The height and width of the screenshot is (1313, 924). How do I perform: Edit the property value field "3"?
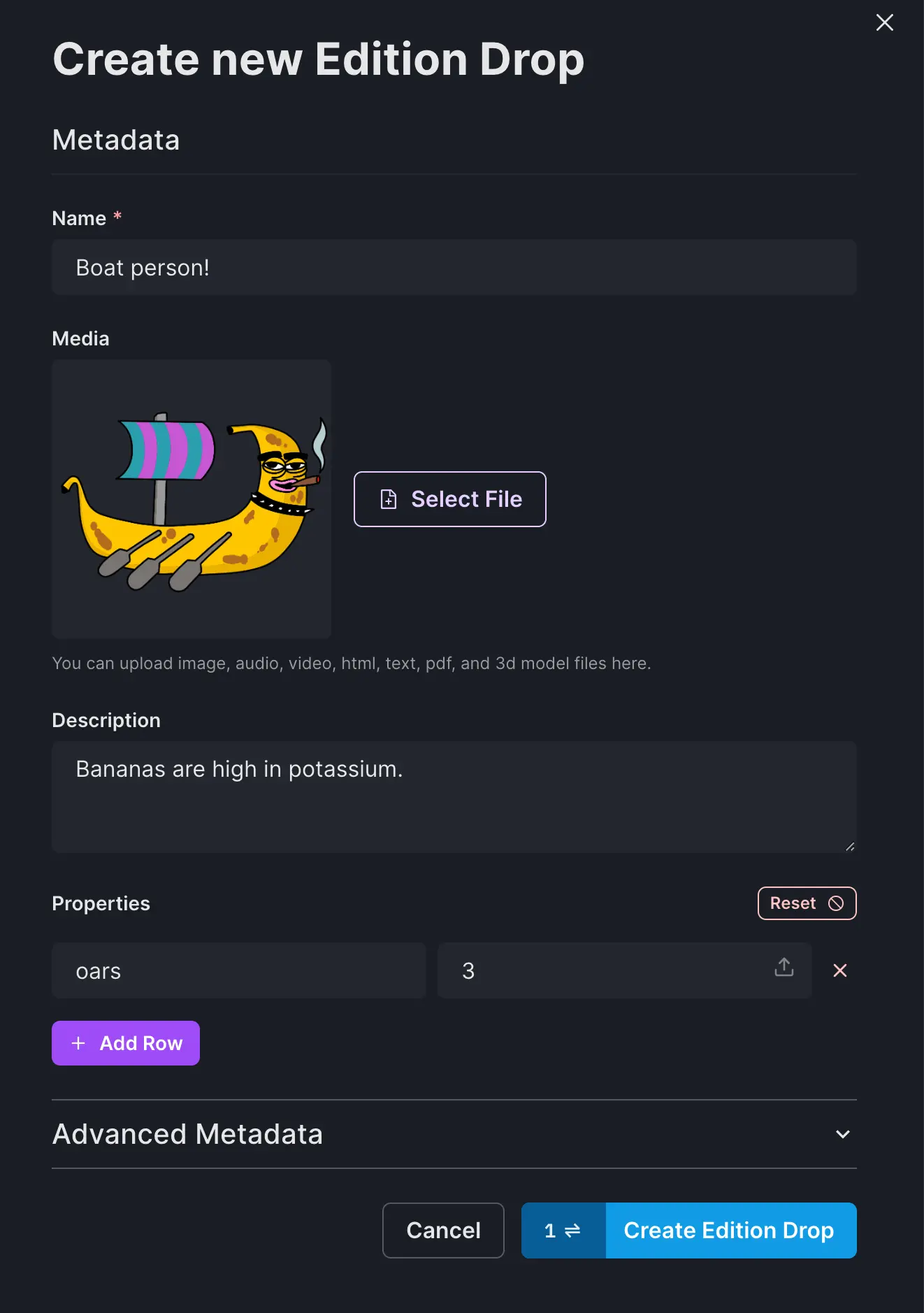pyautogui.click(x=608, y=970)
